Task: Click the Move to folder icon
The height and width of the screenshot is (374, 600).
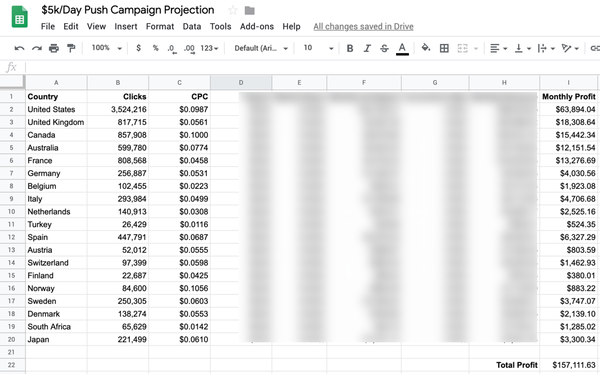Action: pos(249,10)
